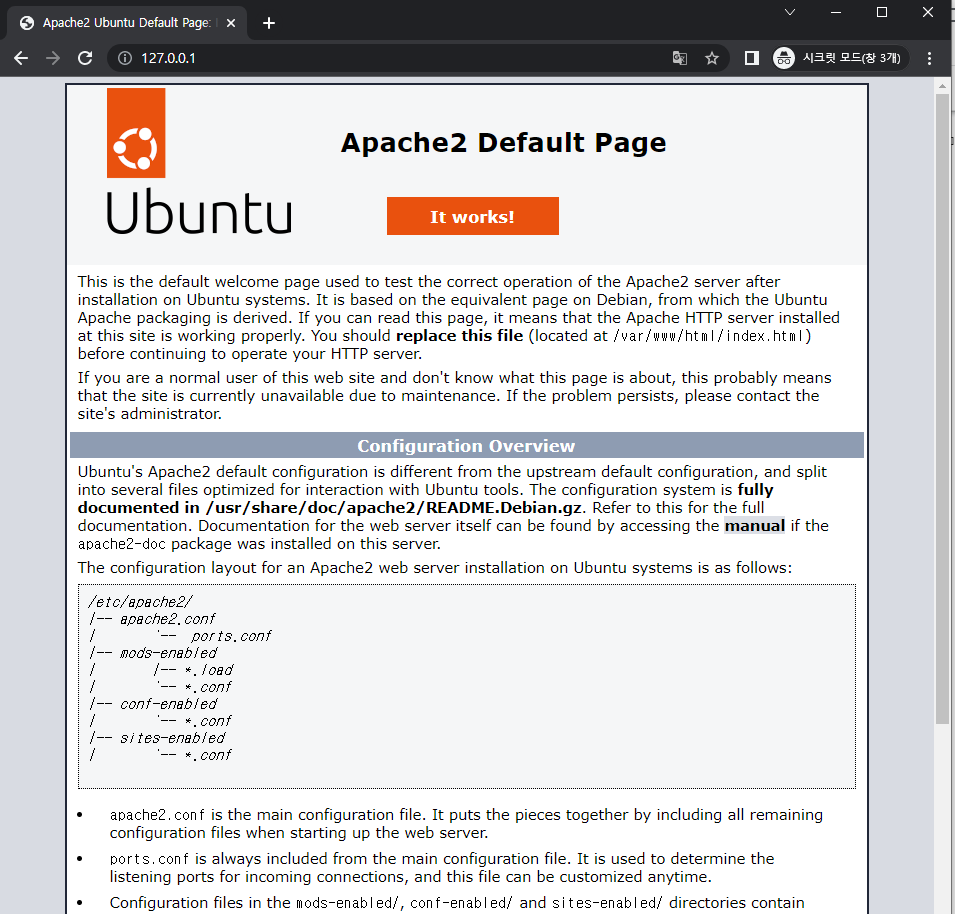This screenshot has height=914, width=955.
Task: Click the orange It works! banner
Action: (x=473, y=216)
